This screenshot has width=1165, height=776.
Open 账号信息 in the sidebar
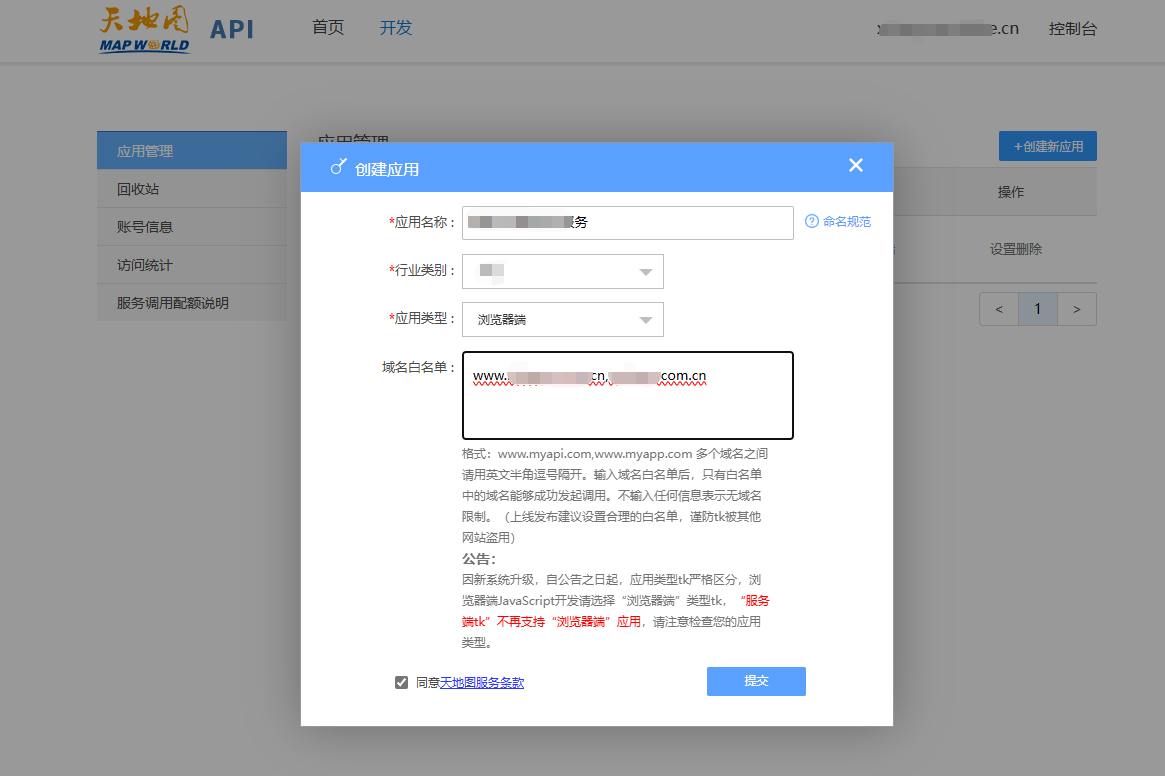191,227
